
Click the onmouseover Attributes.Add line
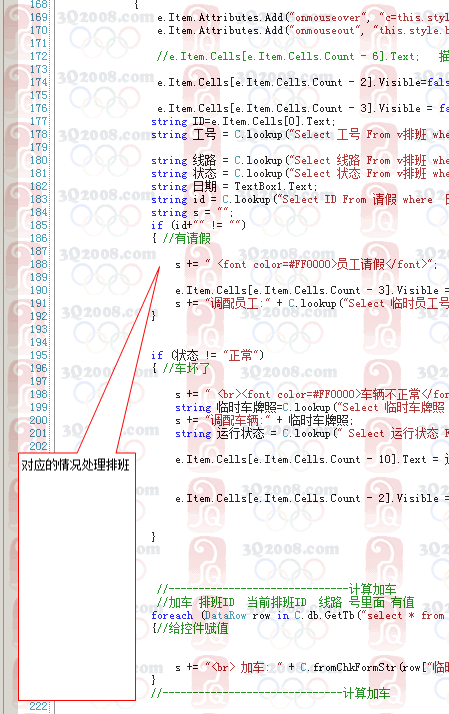[303, 17]
